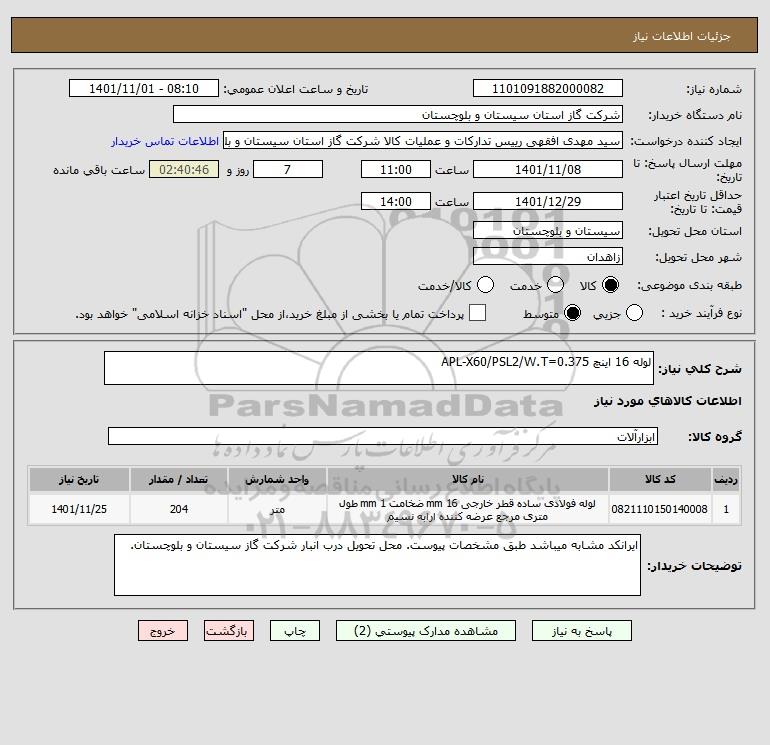Select the کالا radio button
Viewport: 770px width, 745px height.
[610, 285]
